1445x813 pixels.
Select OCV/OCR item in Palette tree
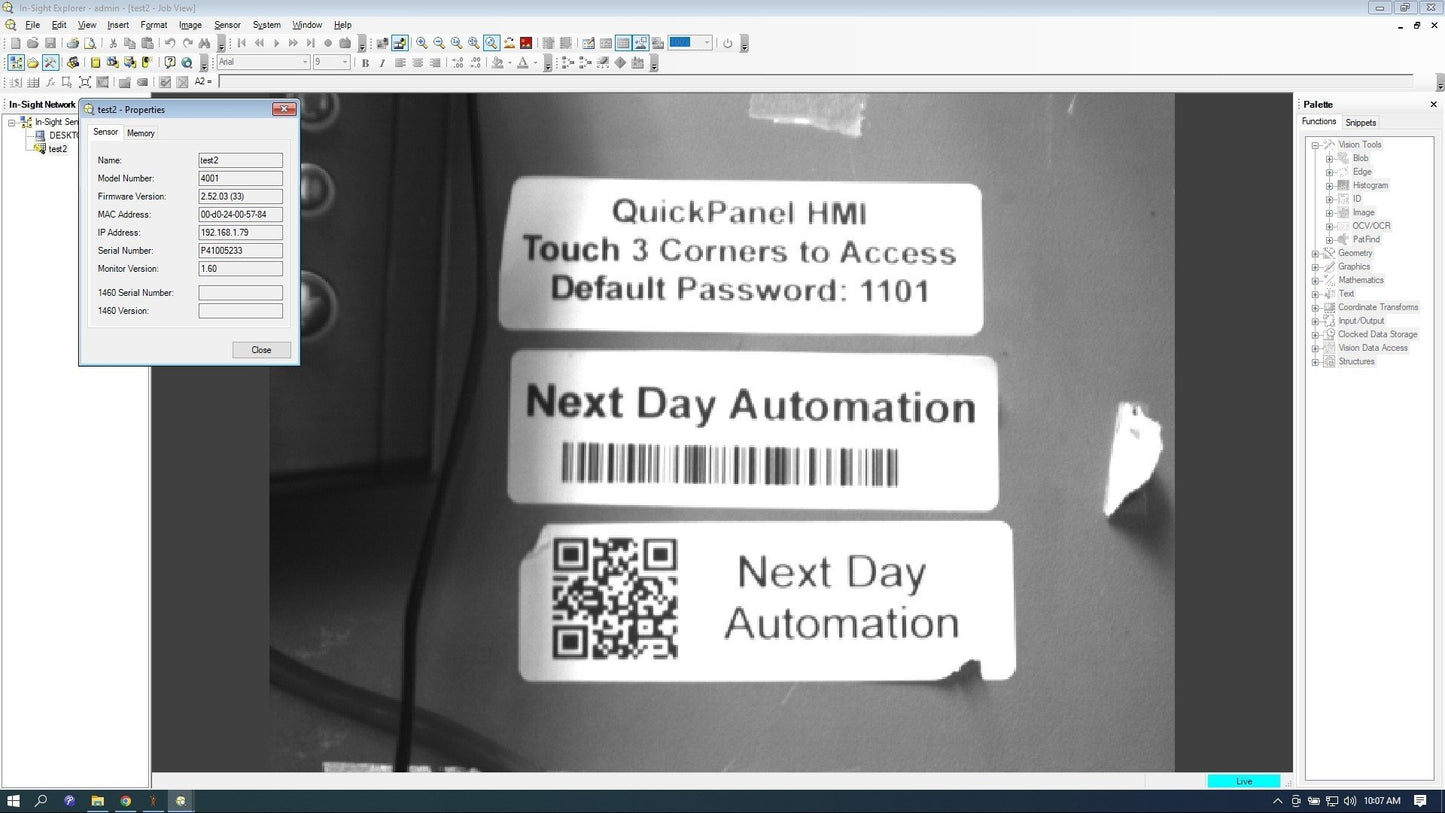tap(1371, 226)
